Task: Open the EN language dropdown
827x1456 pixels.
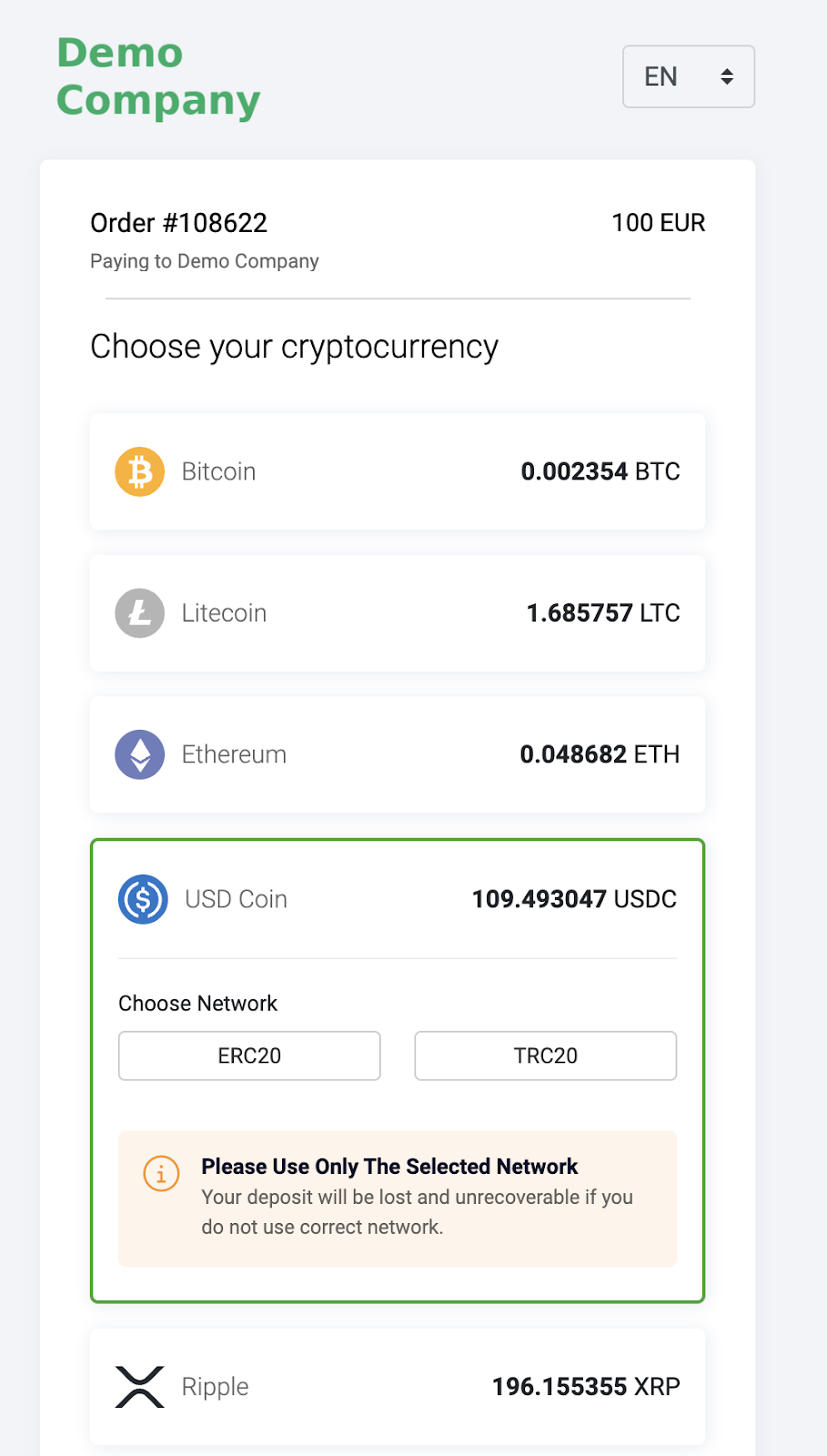Action: tap(689, 76)
